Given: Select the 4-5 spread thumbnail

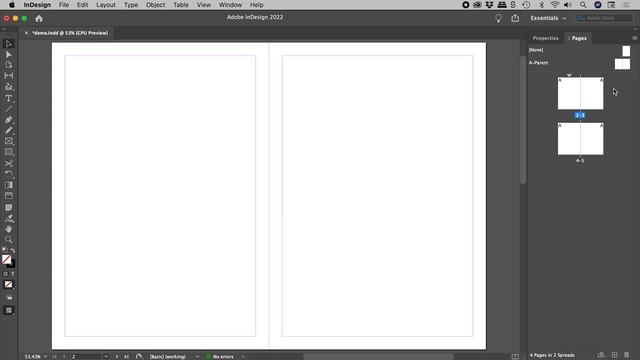Looking at the screenshot, I should click(580, 139).
